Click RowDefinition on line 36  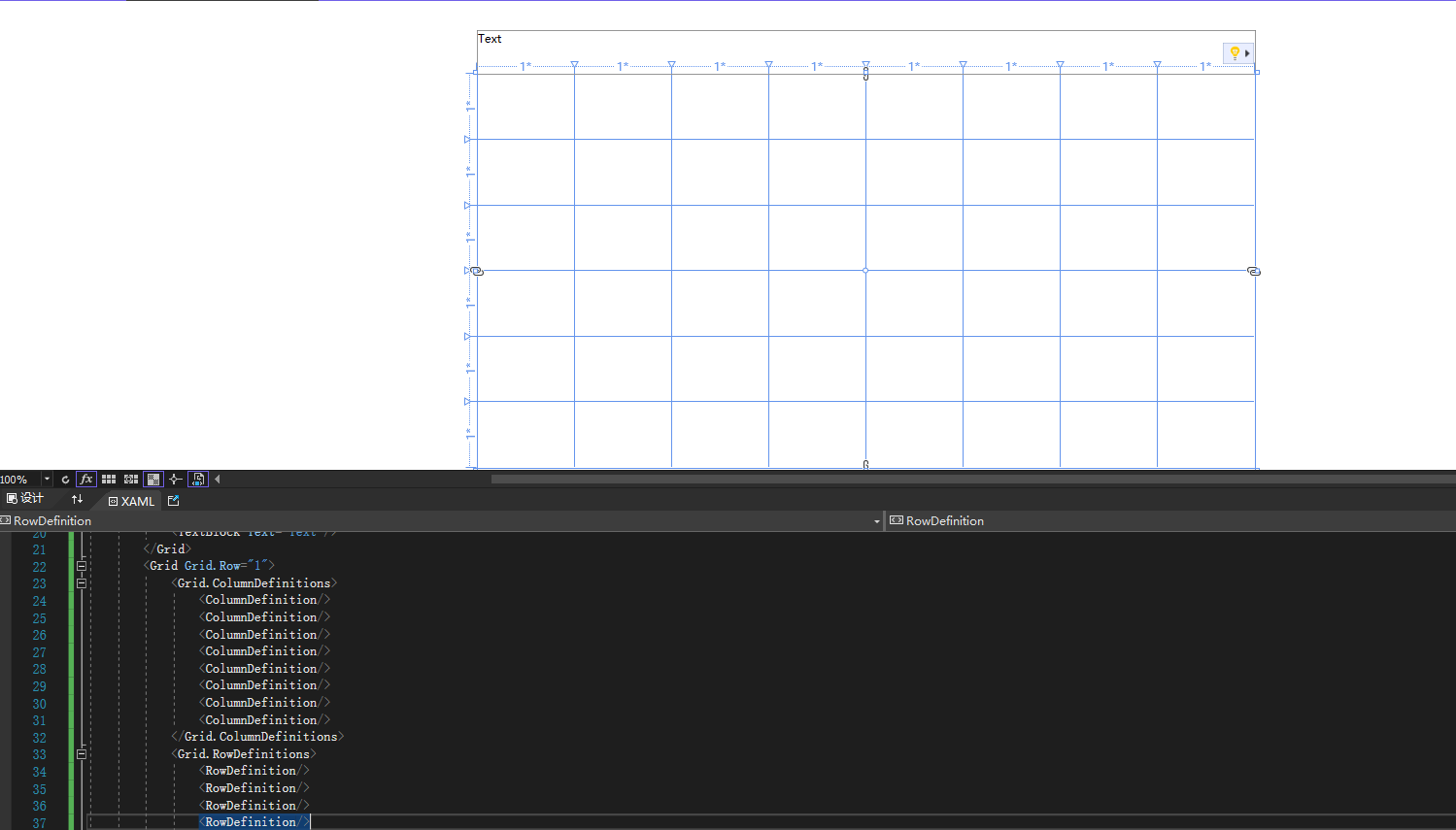(x=254, y=806)
